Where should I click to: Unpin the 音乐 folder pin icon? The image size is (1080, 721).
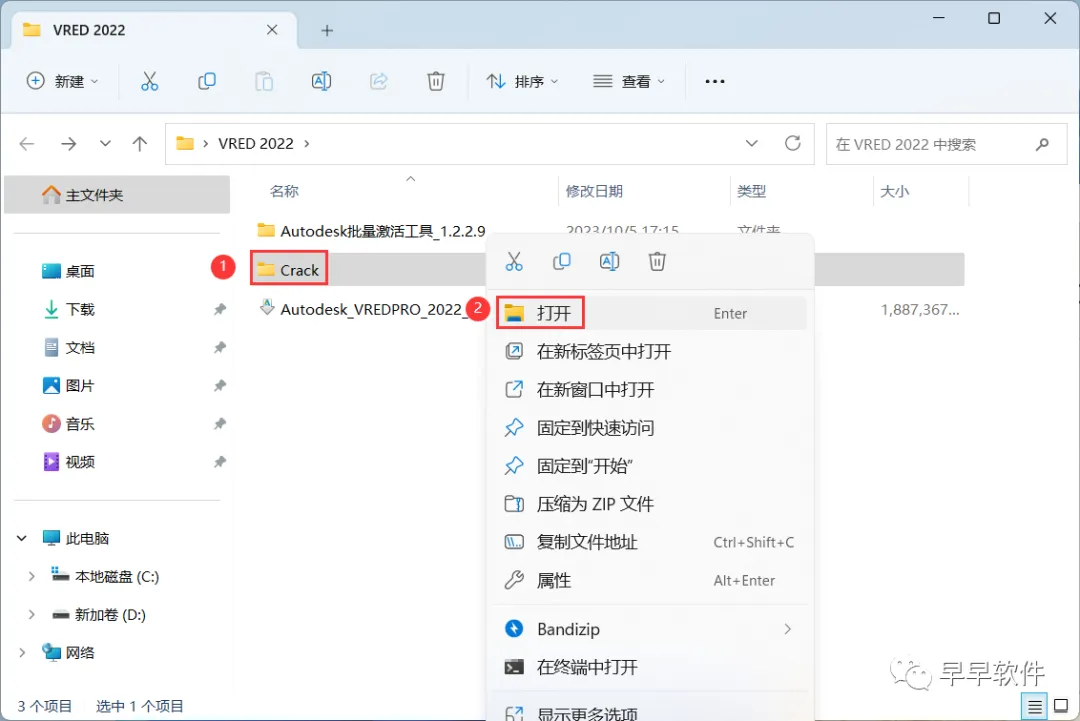(220, 424)
